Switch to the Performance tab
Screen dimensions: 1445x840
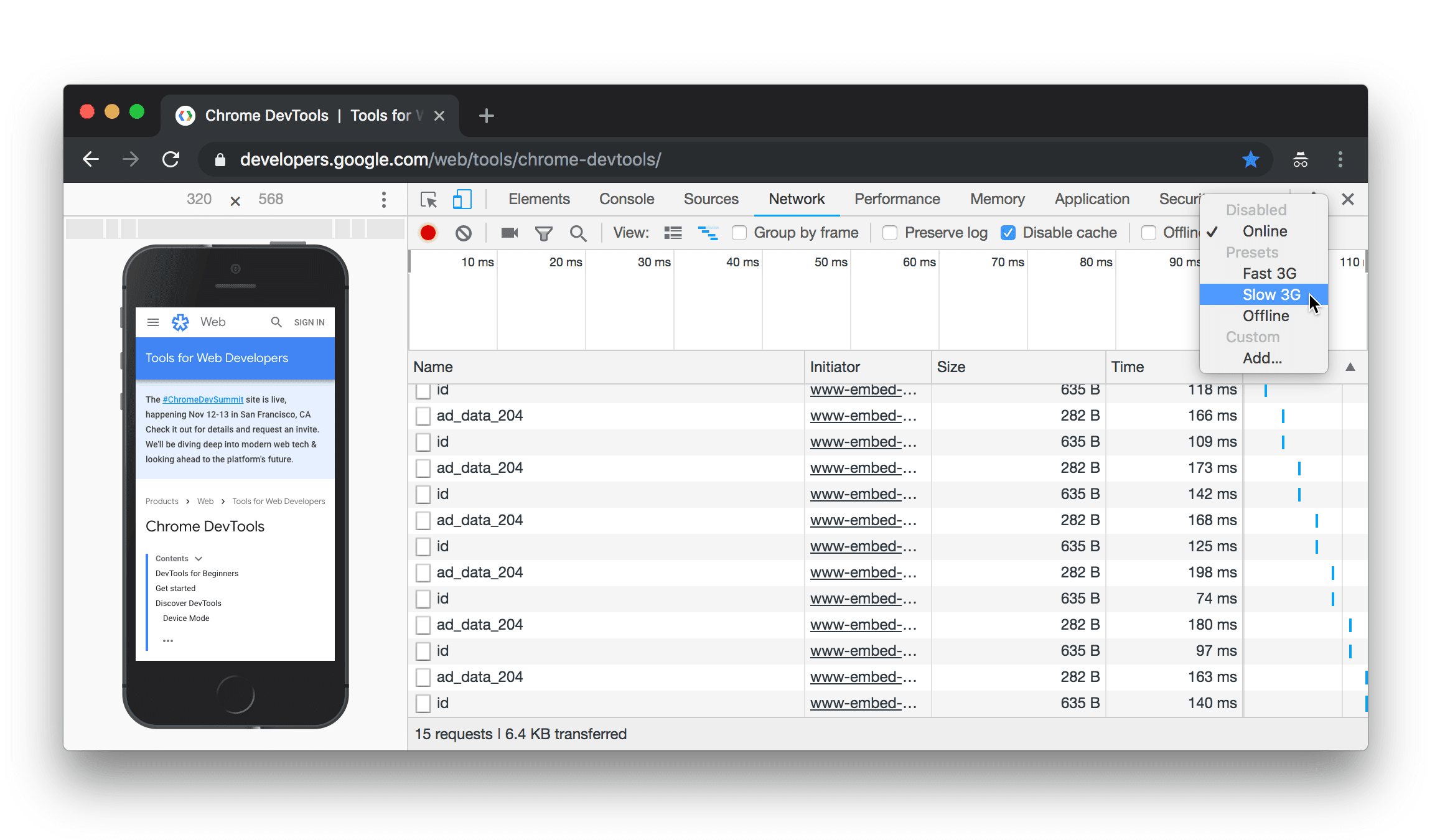pos(897,199)
